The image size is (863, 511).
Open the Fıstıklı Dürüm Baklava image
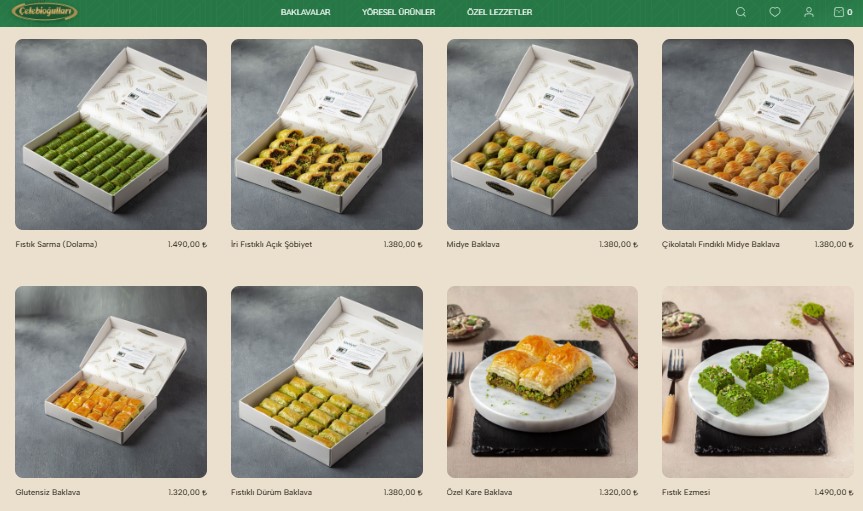click(x=327, y=382)
